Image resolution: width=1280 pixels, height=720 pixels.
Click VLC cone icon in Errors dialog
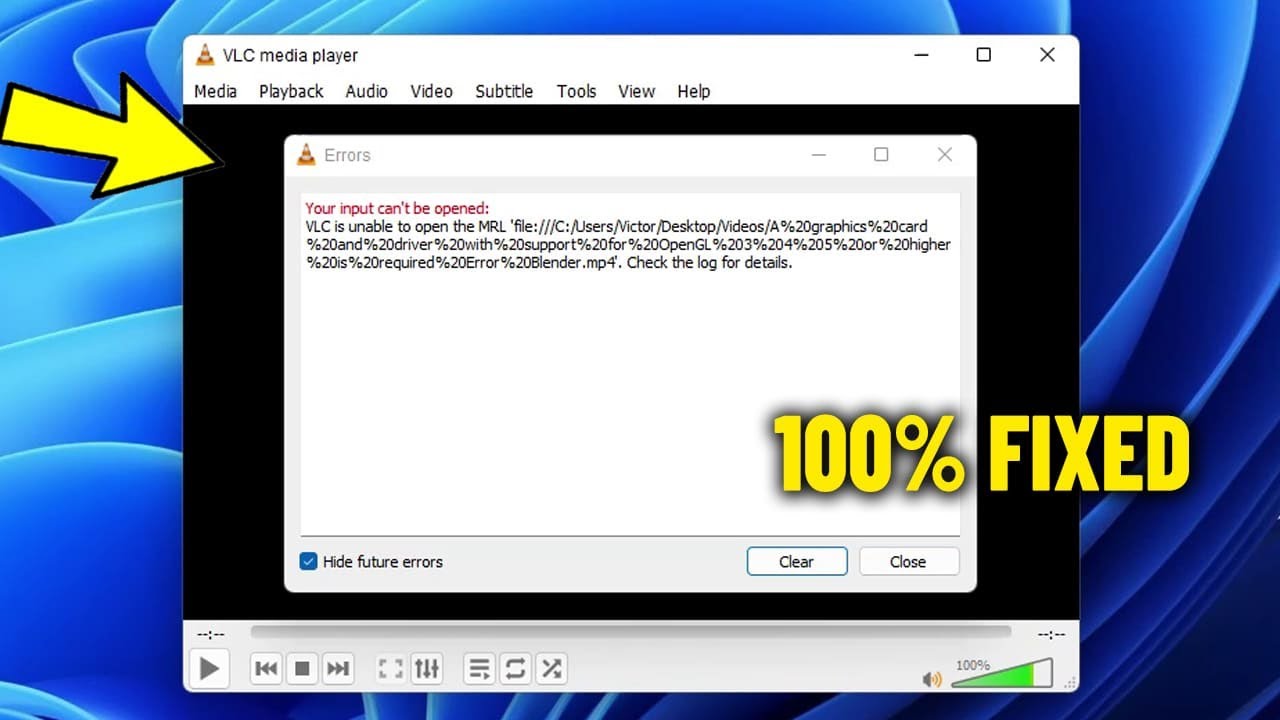[307, 155]
